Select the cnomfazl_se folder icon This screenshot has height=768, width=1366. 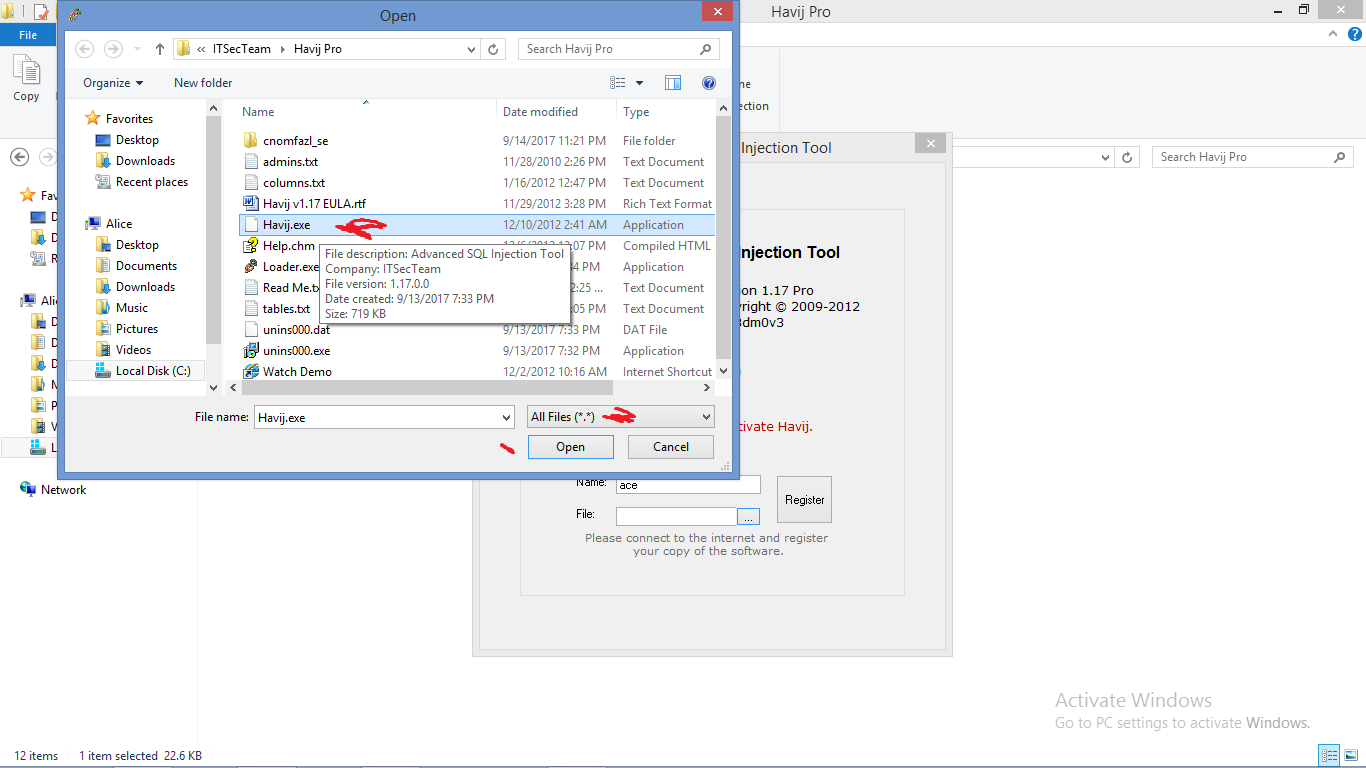[251, 141]
